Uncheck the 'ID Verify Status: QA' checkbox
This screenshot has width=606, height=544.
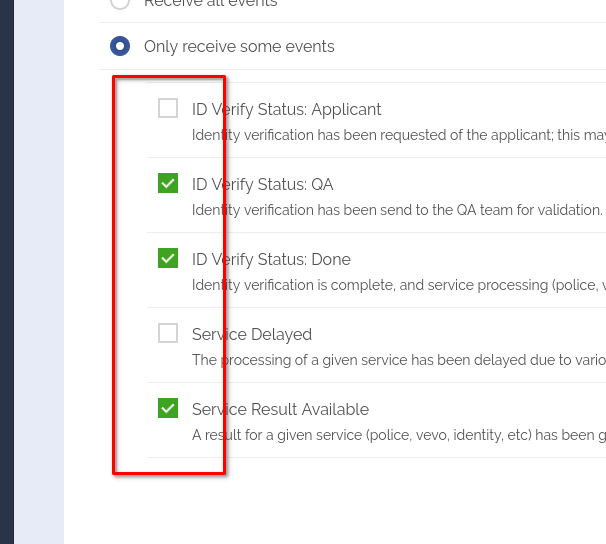click(x=168, y=184)
